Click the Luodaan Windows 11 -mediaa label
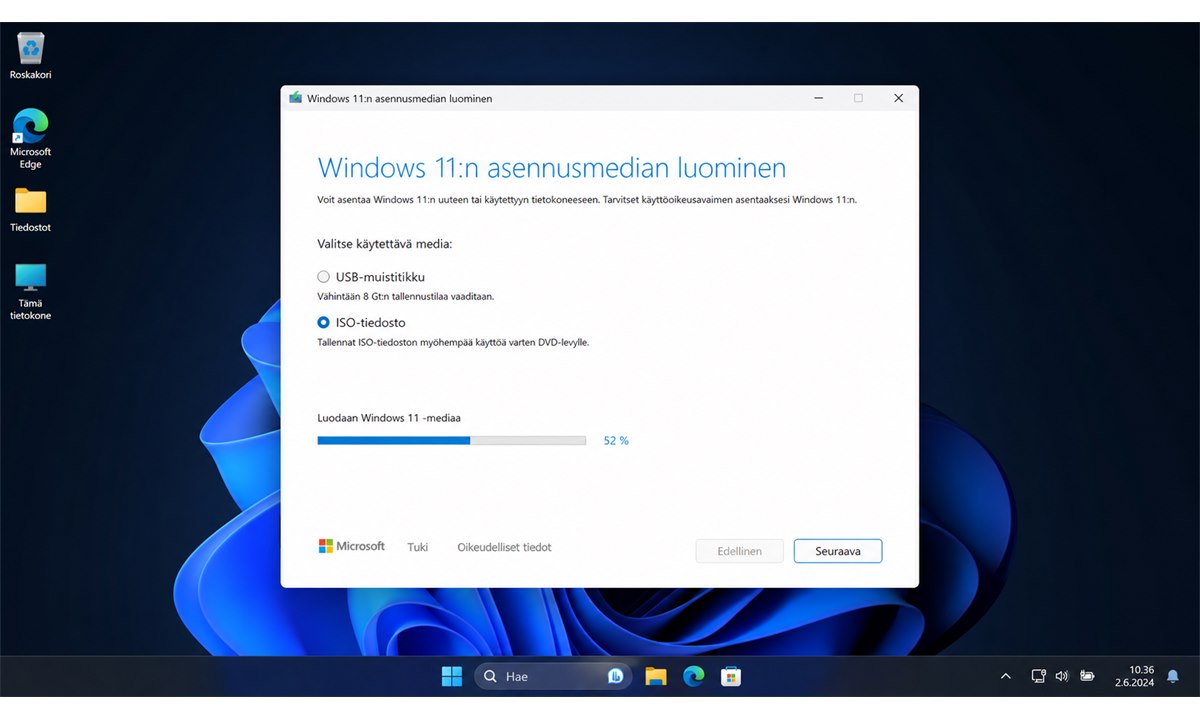Screen dimensions: 1200x720 coord(389,418)
